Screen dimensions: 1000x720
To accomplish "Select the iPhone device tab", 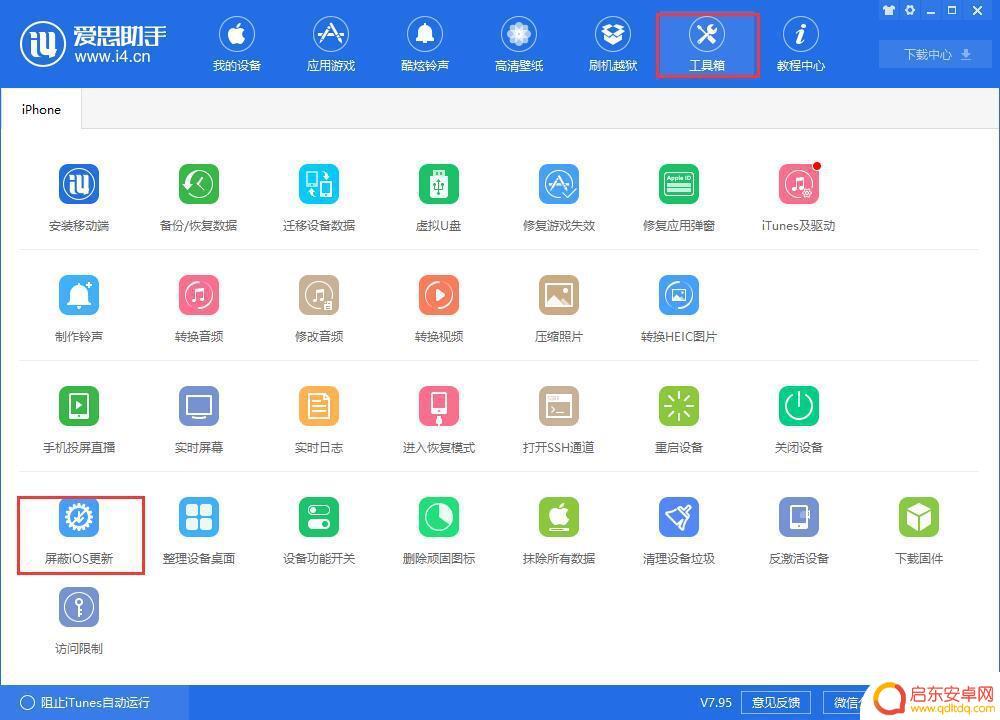I will [x=41, y=109].
